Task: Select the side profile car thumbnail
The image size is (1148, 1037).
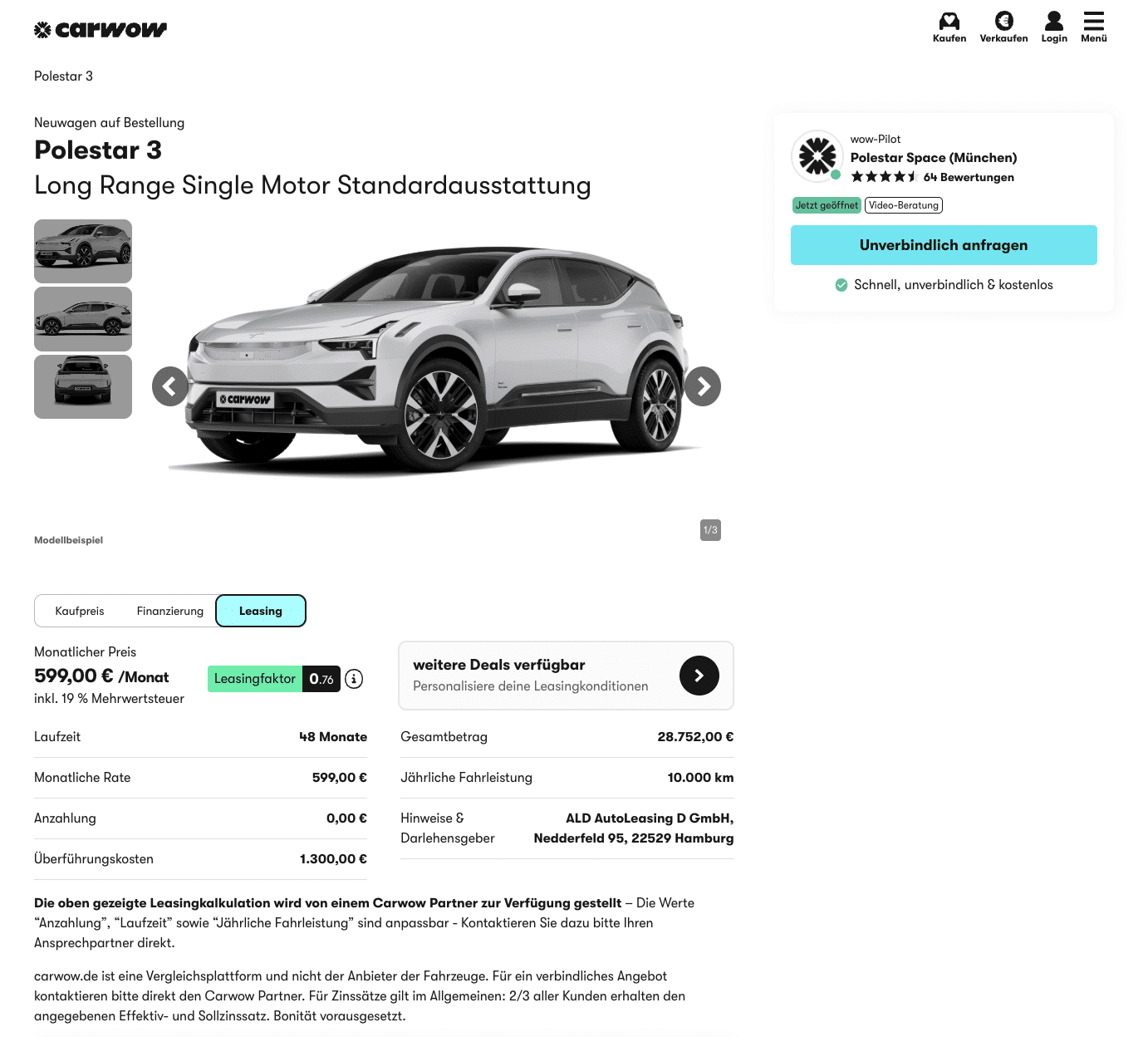Action: pyautogui.click(x=83, y=319)
